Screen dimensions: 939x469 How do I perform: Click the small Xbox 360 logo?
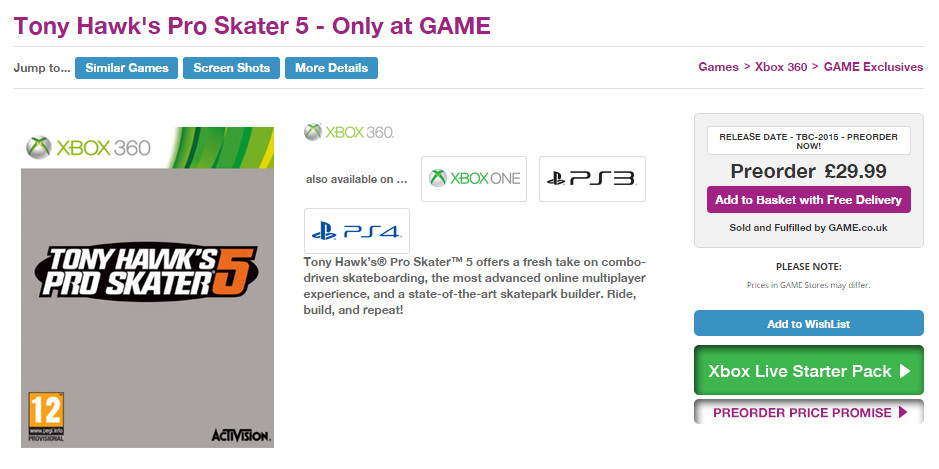[x=349, y=132]
